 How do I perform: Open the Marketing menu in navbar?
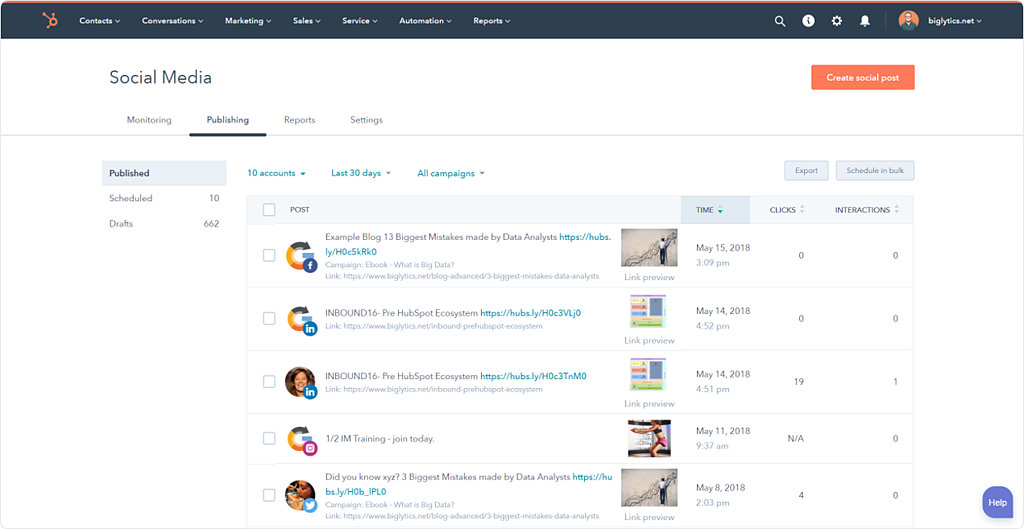(x=248, y=20)
